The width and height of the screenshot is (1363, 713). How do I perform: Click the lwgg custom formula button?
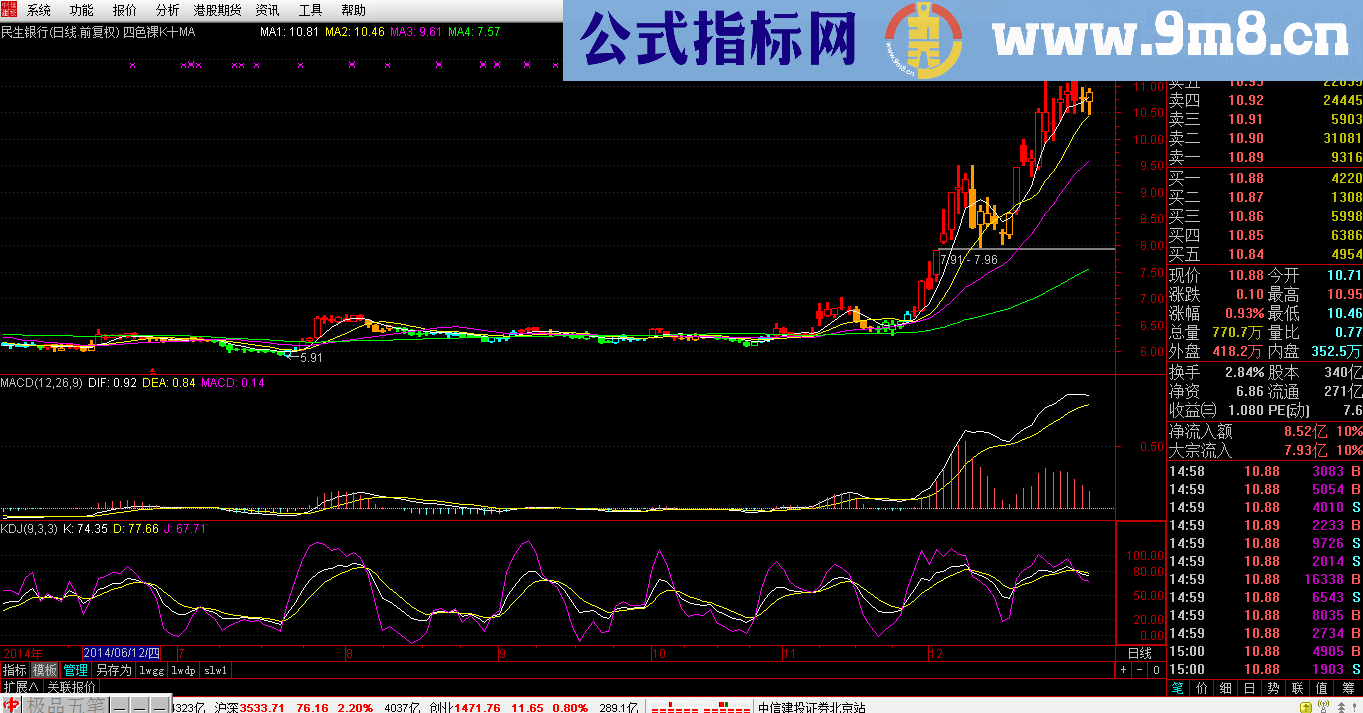pos(150,670)
